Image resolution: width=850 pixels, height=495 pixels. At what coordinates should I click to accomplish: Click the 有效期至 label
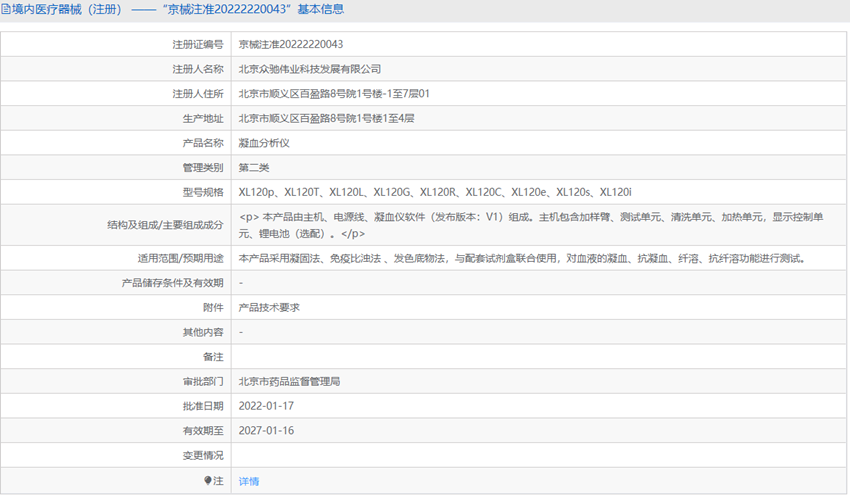click(203, 430)
